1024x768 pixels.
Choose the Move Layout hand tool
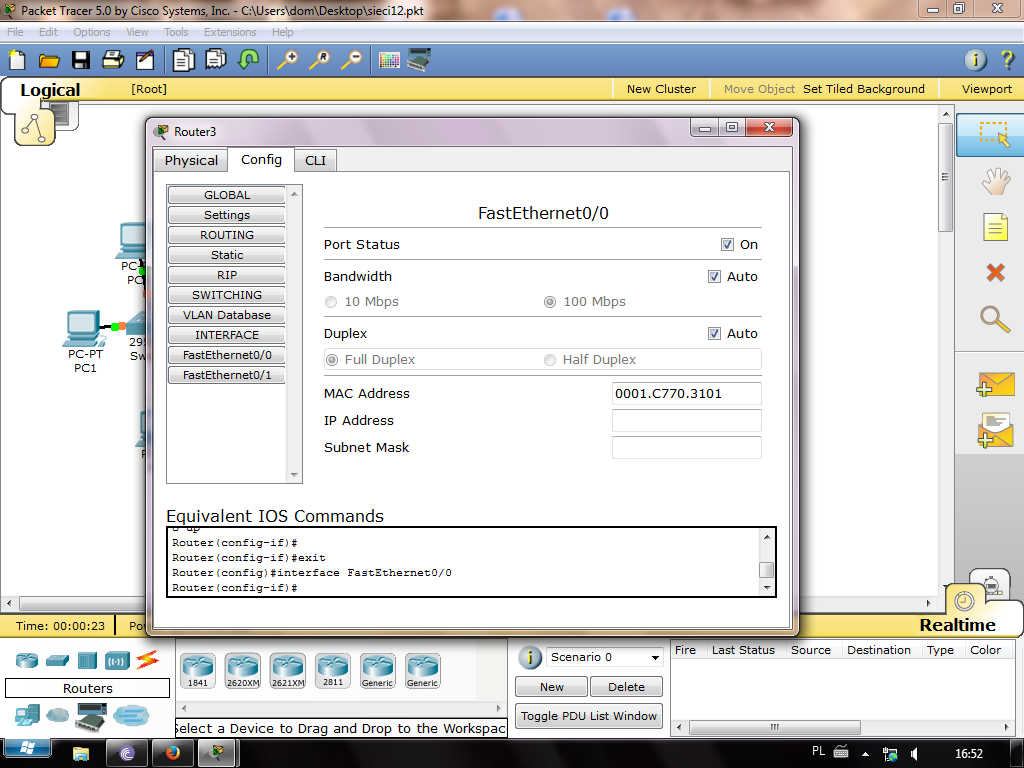995,181
